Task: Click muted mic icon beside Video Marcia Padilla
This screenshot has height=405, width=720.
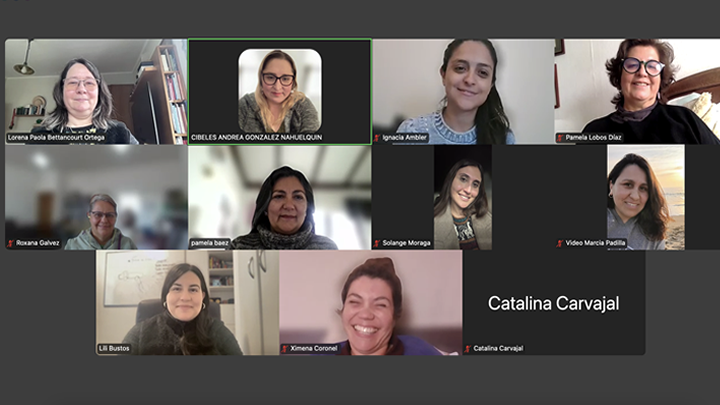Action: coord(560,243)
